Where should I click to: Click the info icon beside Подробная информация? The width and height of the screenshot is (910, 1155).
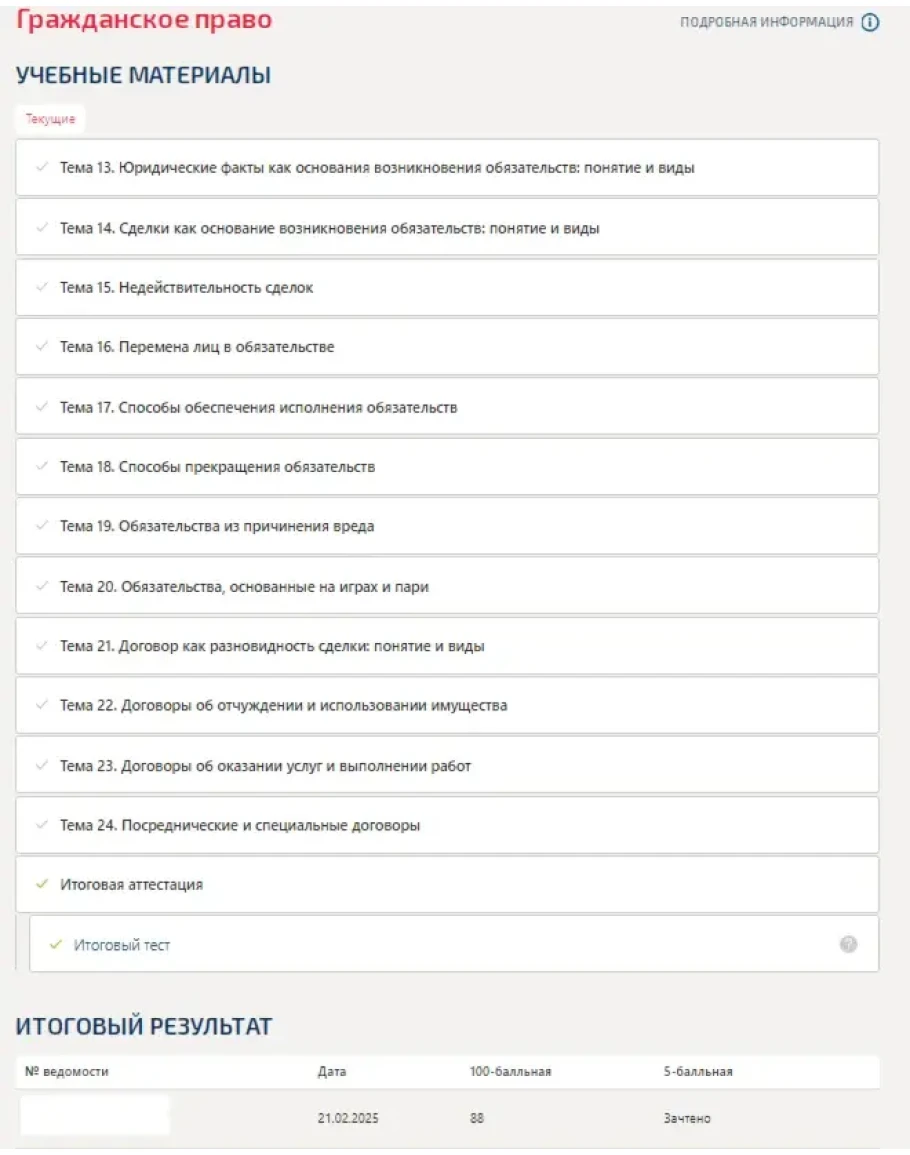click(x=870, y=23)
